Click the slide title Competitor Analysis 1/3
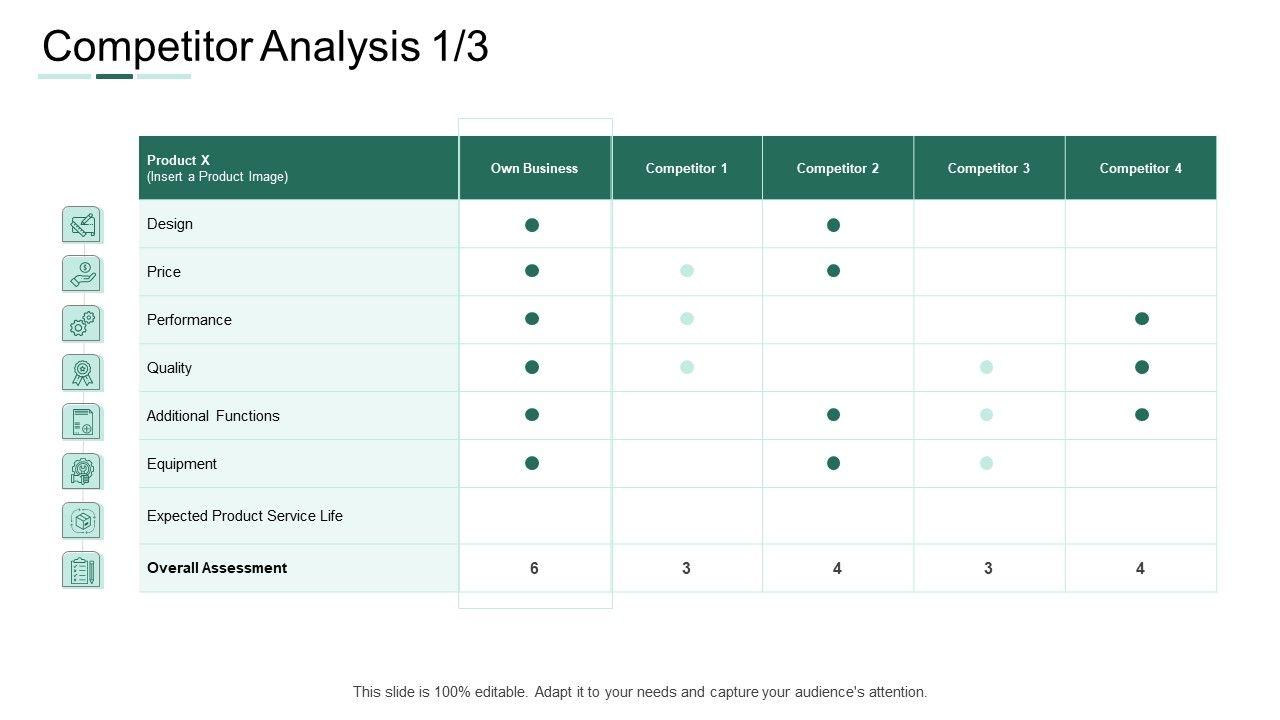 tap(265, 47)
